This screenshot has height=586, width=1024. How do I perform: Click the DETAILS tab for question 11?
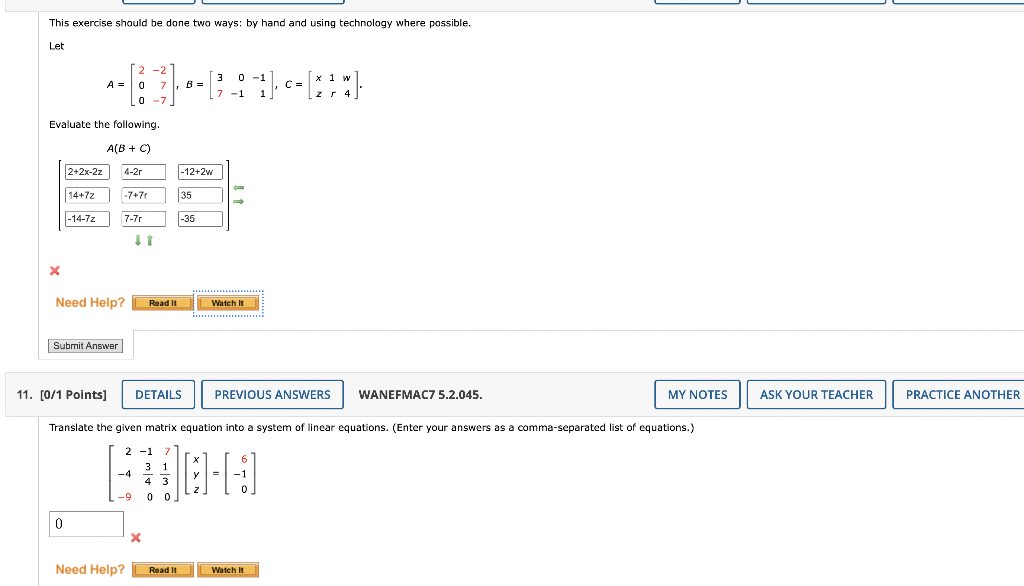point(158,394)
